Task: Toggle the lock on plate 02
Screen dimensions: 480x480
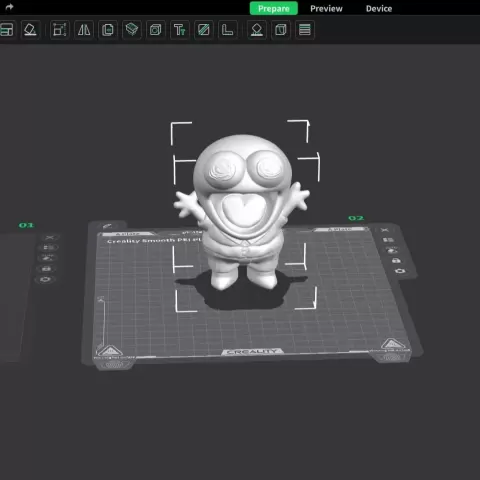Action: click(x=396, y=260)
